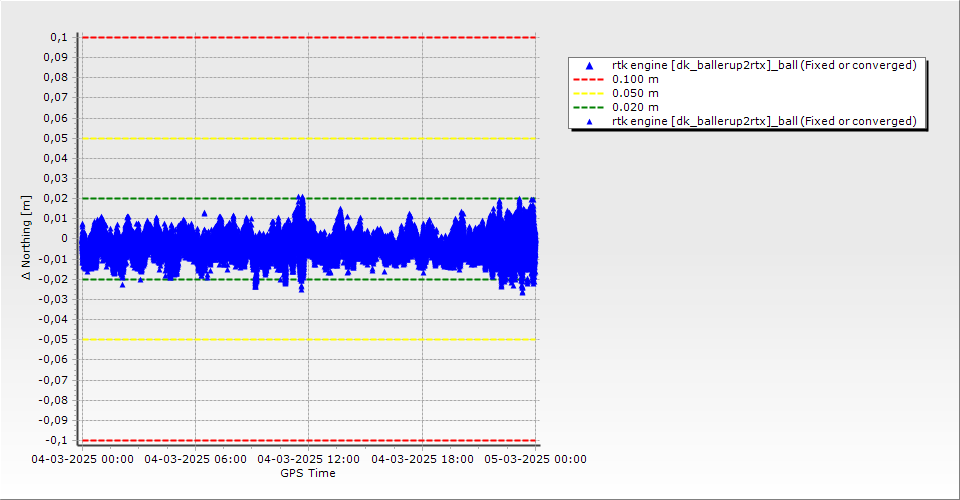Click the '-0,05' tick label
The image size is (960, 500).
point(53,340)
